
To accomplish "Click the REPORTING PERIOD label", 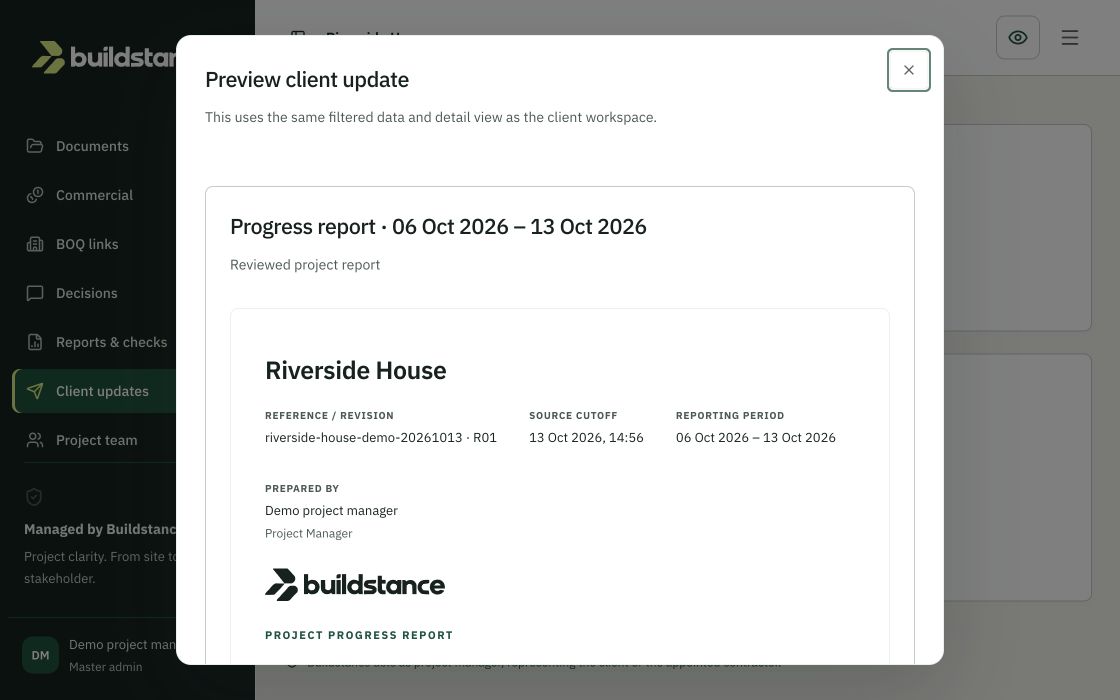I will [730, 415].
